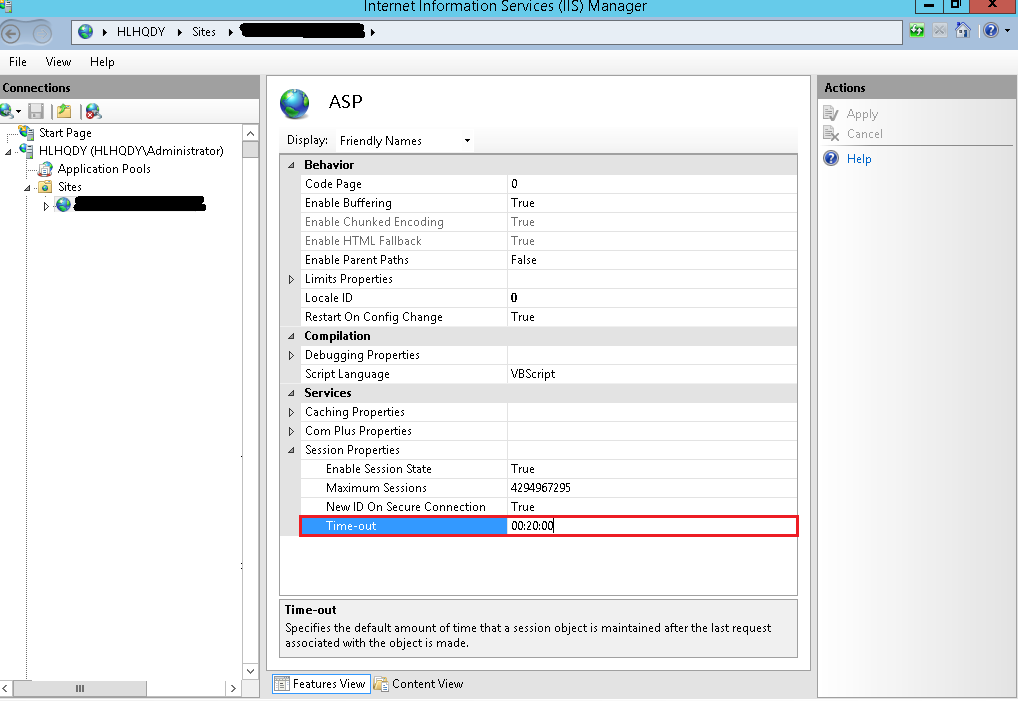This screenshot has height=701, width=1018.
Task: Click the Sites folder icon
Action: click(x=45, y=187)
